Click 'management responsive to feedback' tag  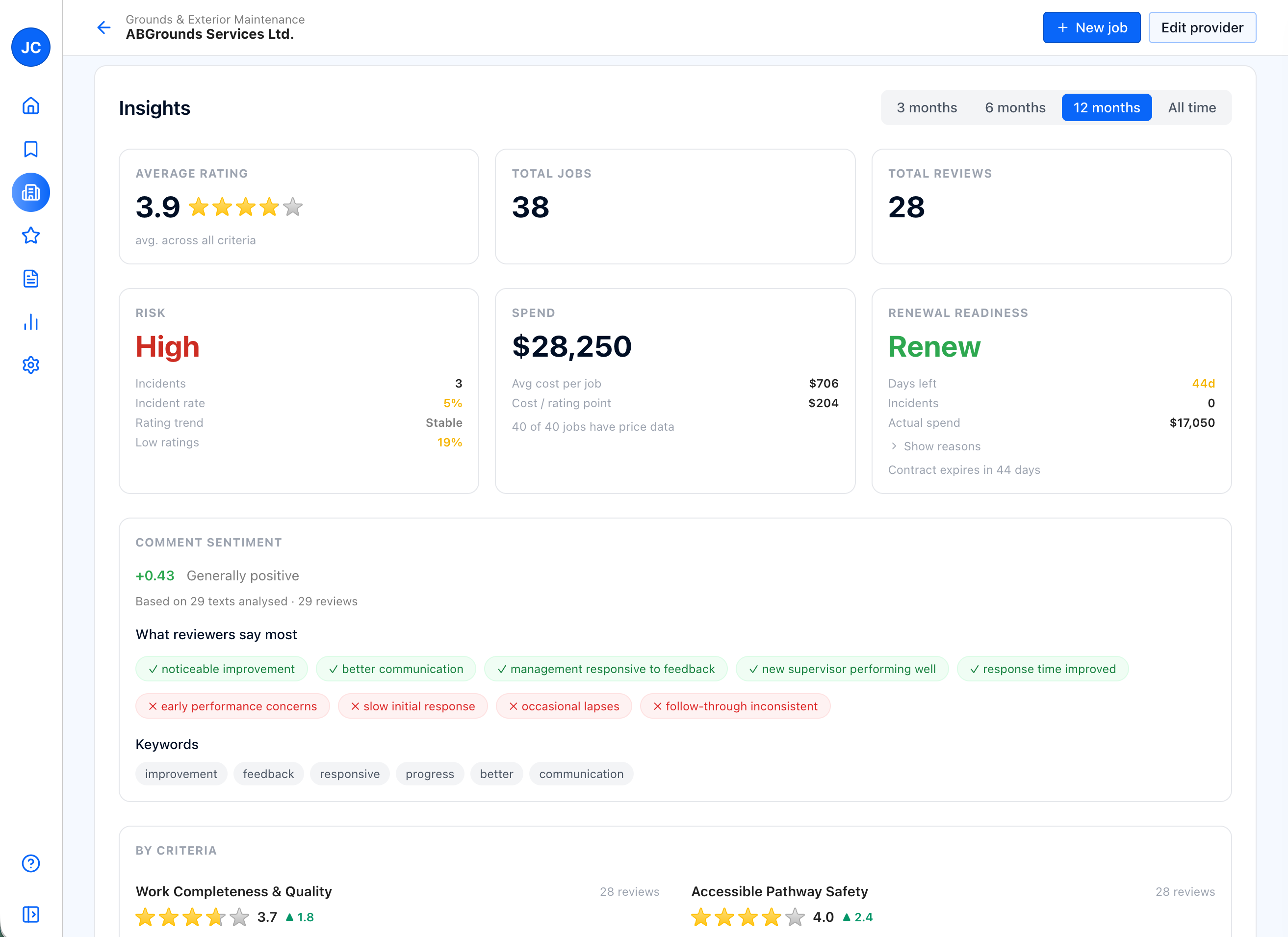[605, 669]
